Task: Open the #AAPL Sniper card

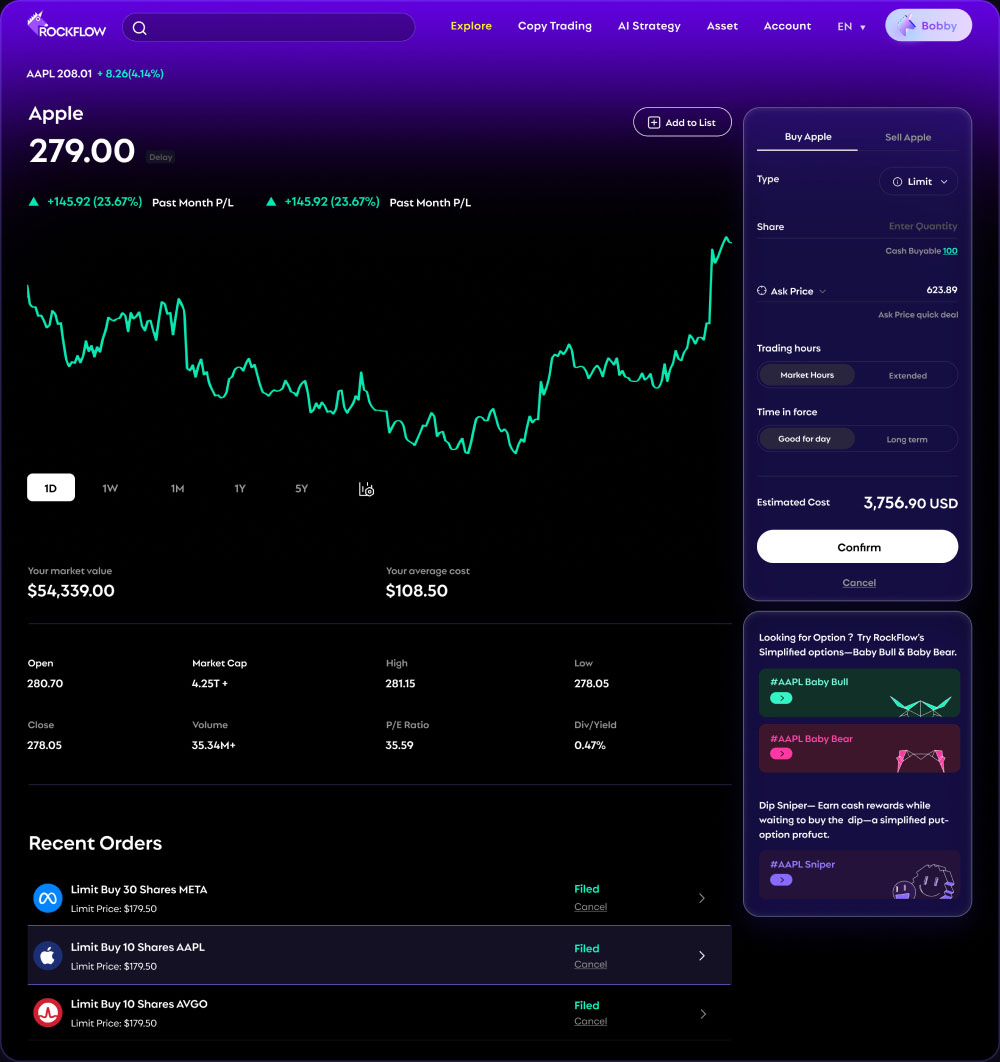Action: tap(859, 874)
